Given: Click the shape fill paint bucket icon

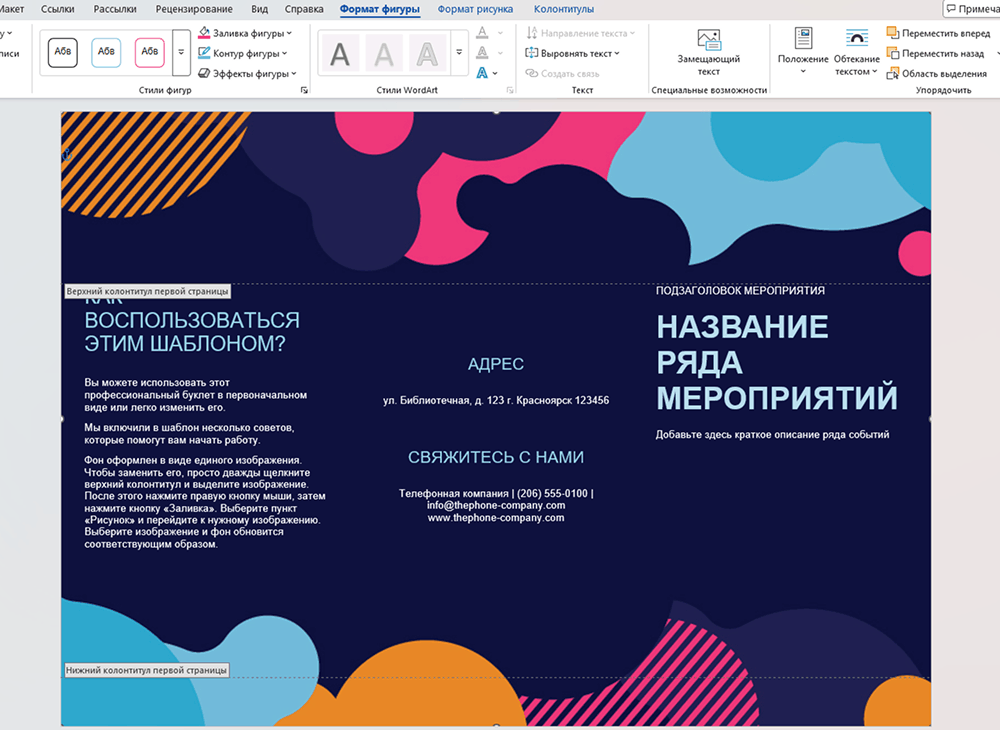Looking at the screenshot, I should 204,33.
